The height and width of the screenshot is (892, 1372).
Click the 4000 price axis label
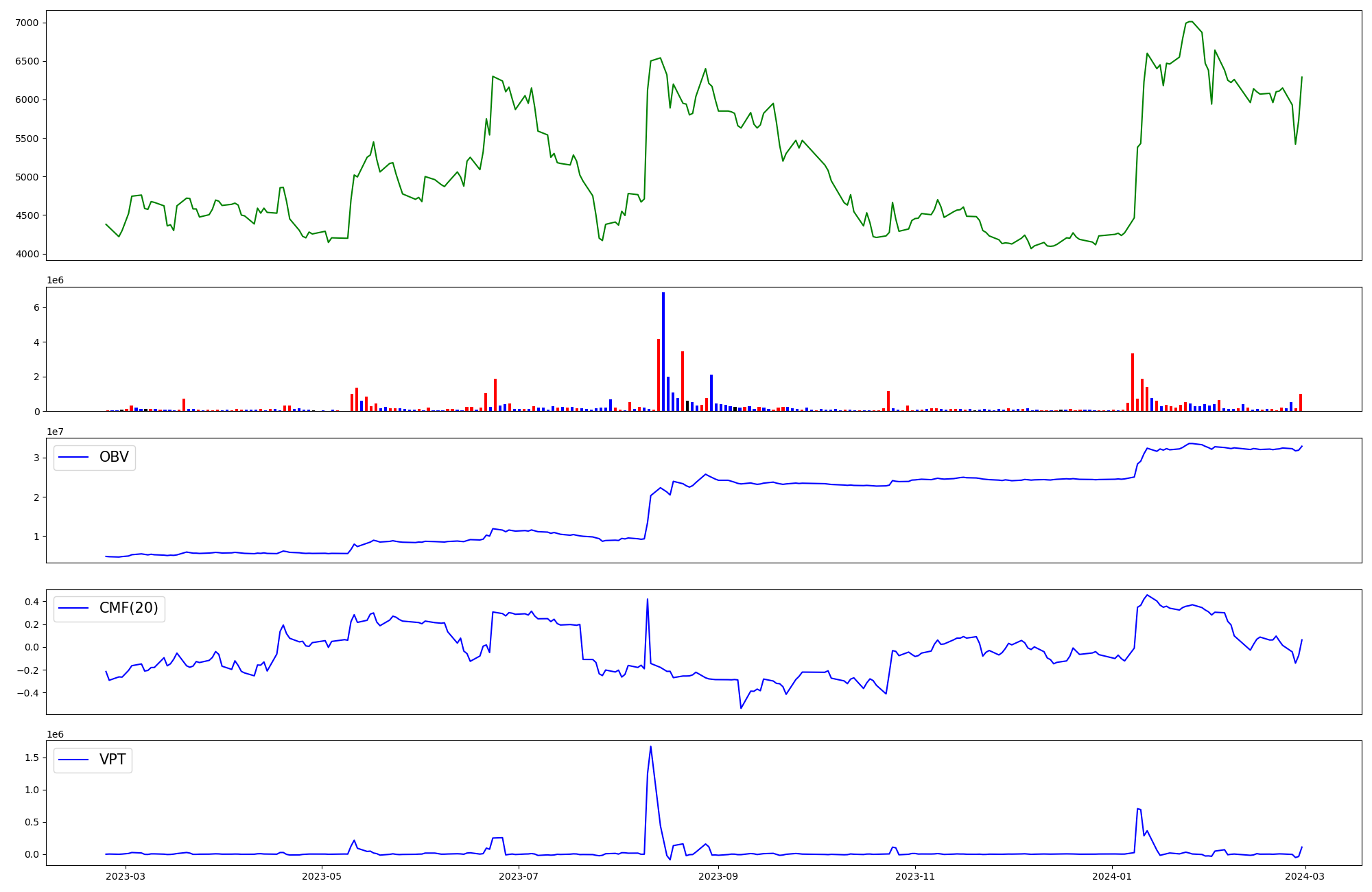(29, 254)
